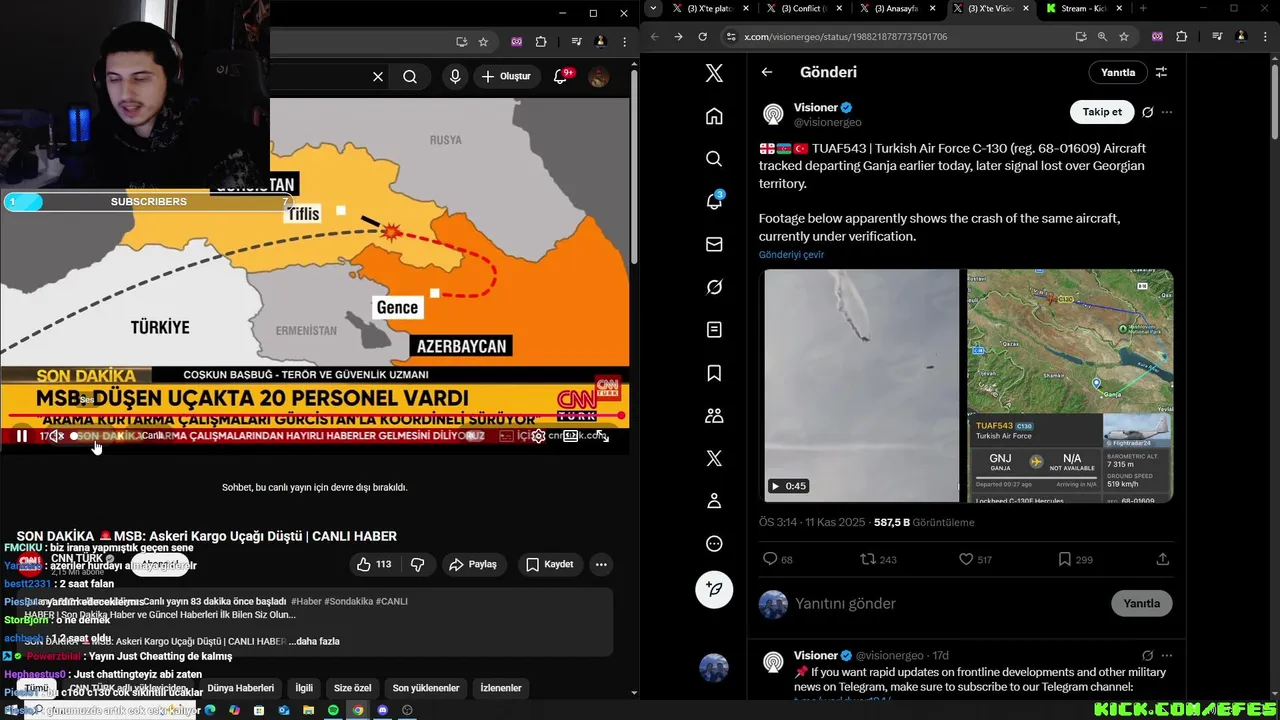Open Visioner's profile avatar on the post
Image resolution: width=1280 pixels, height=720 pixels.
pos(773,113)
